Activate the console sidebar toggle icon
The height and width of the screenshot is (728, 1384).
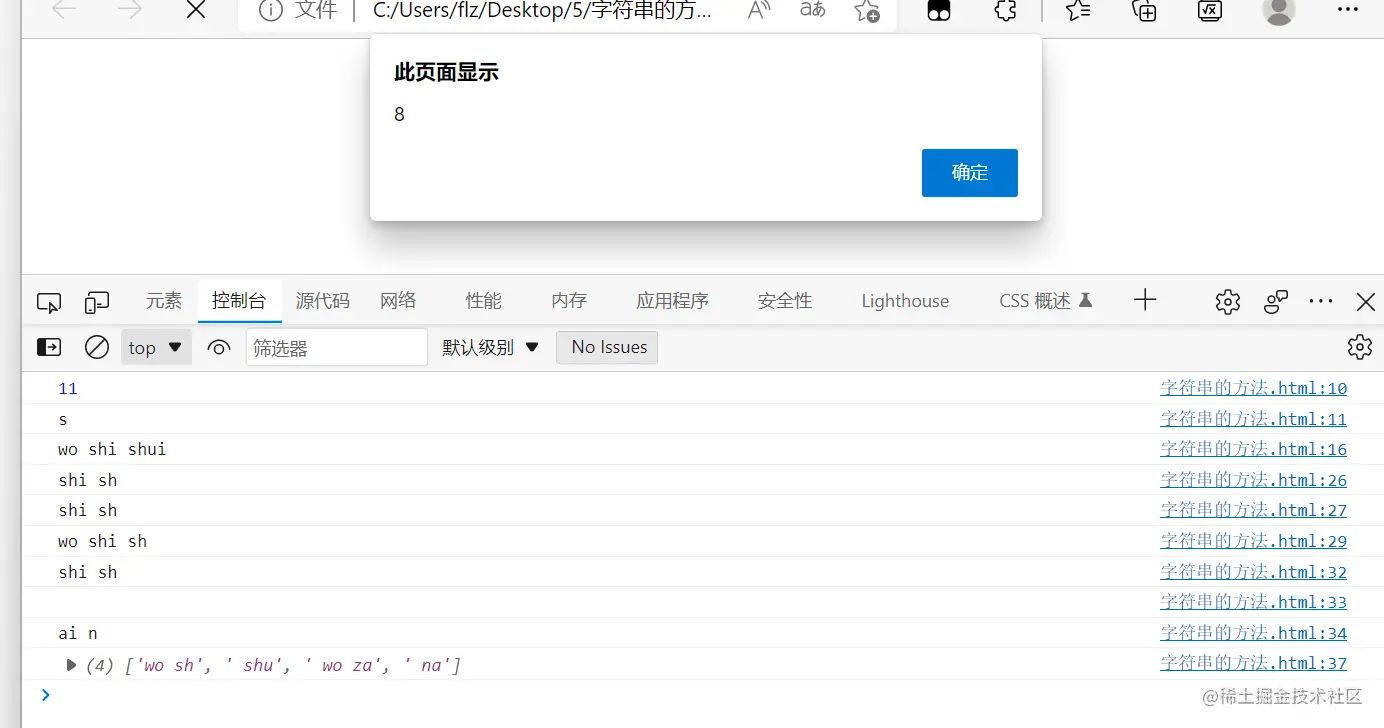[48, 347]
